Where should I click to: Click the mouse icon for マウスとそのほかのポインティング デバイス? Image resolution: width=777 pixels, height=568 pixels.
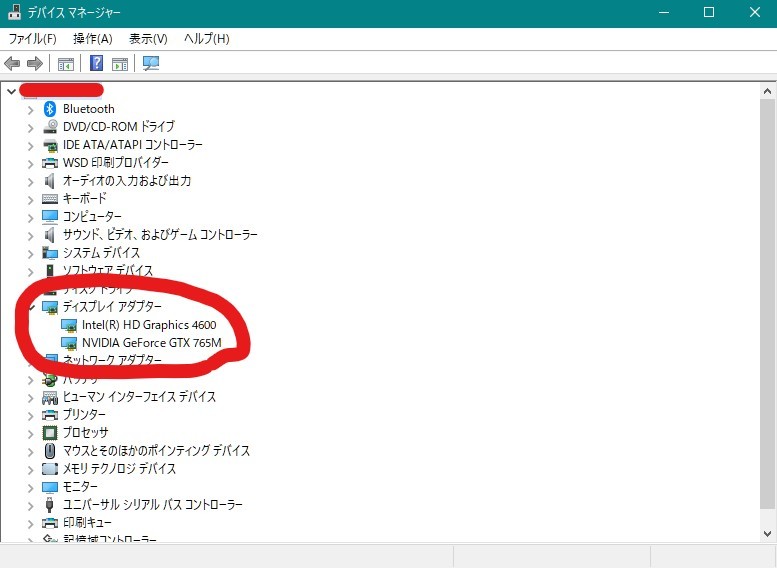pyautogui.click(x=50, y=451)
